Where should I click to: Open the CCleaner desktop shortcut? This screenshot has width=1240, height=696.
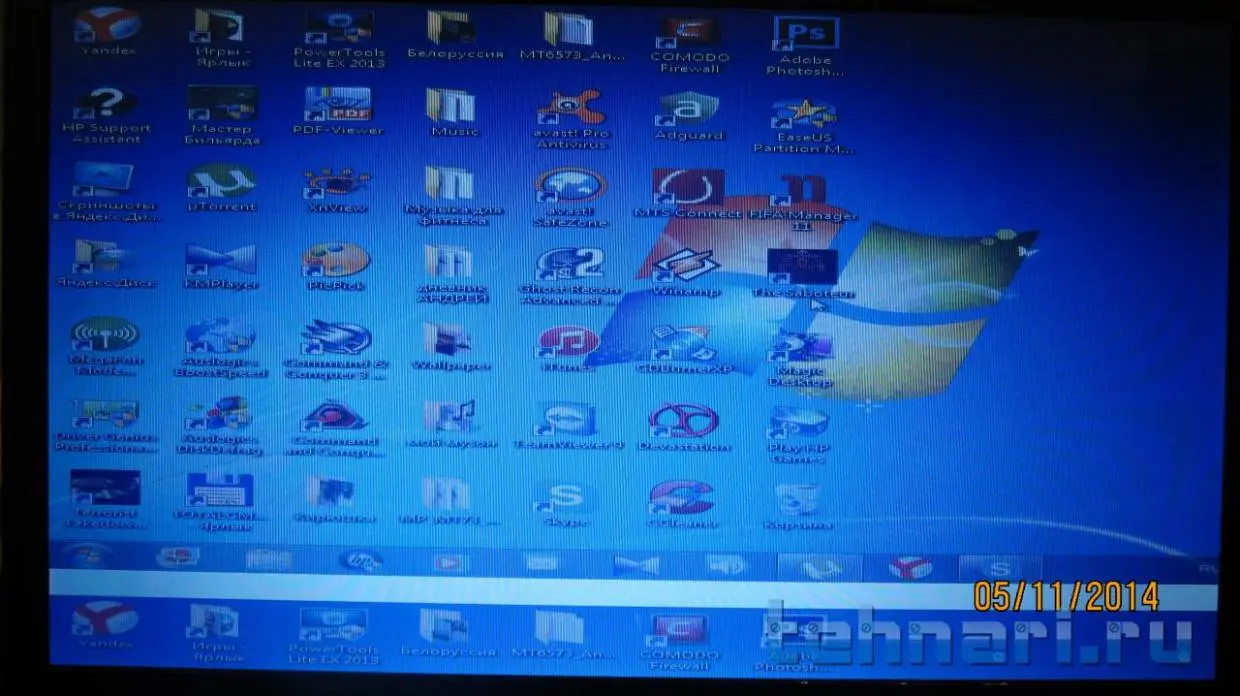click(x=682, y=503)
